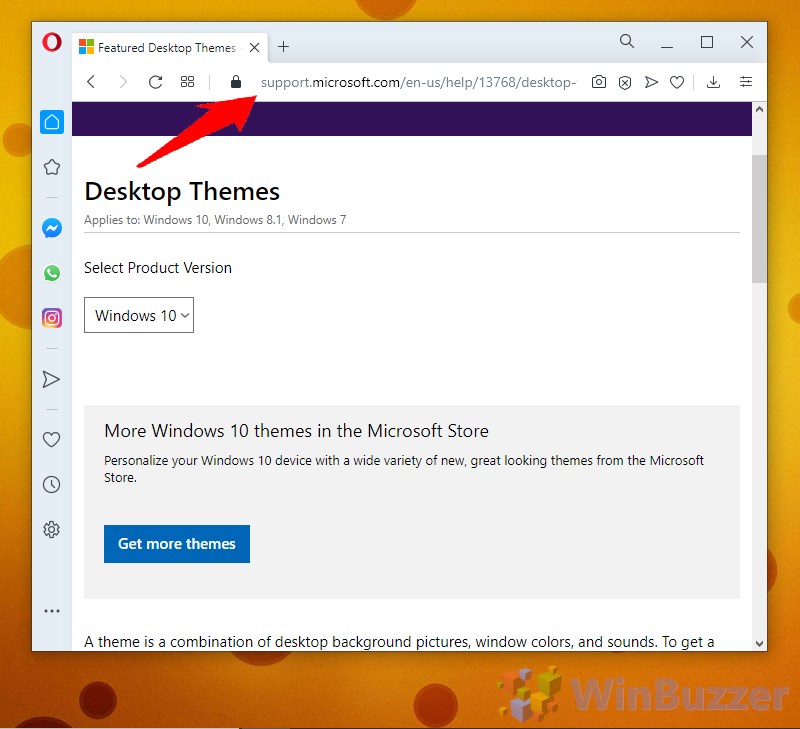Open Bookmarks heart in sidebar
This screenshot has height=729, width=800.
(52, 439)
